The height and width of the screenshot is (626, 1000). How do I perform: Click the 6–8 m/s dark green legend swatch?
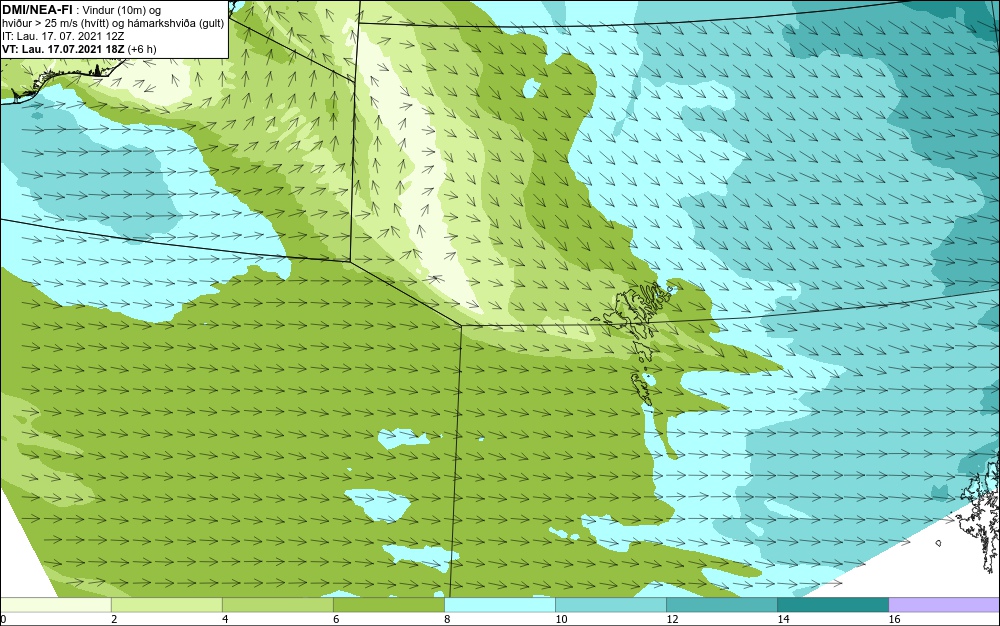pyautogui.click(x=389, y=605)
